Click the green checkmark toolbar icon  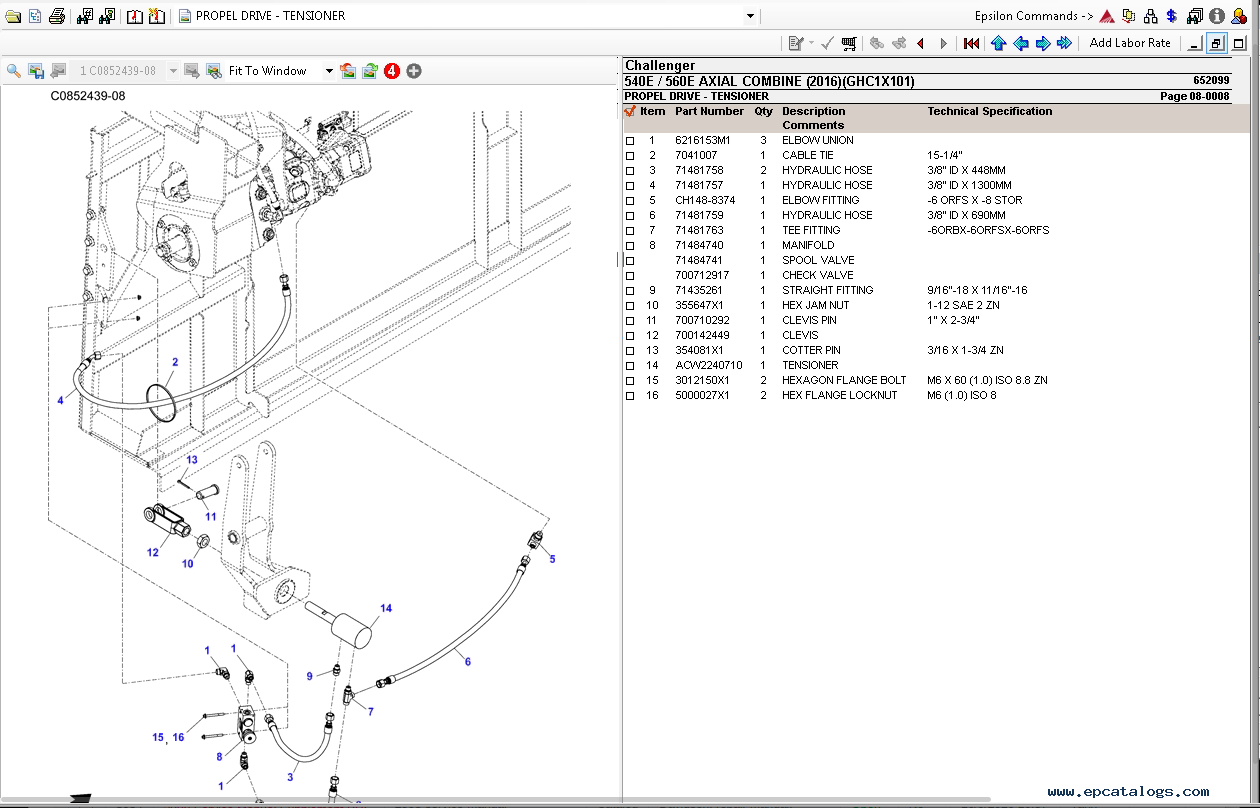pyautogui.click(x=828, y=43)
